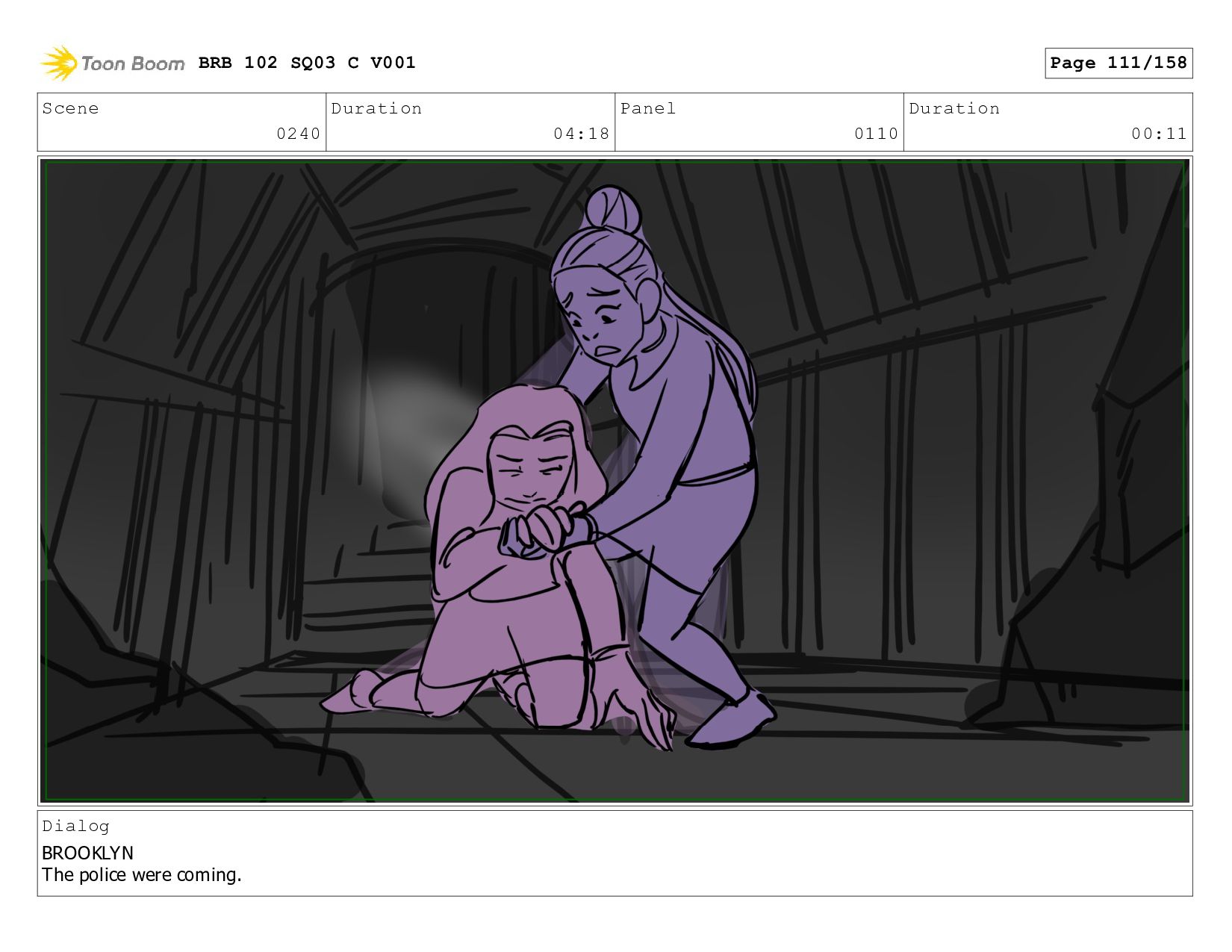
Task: Click the 'Duration' label beside the Panel cell
Action: (954, 109)
